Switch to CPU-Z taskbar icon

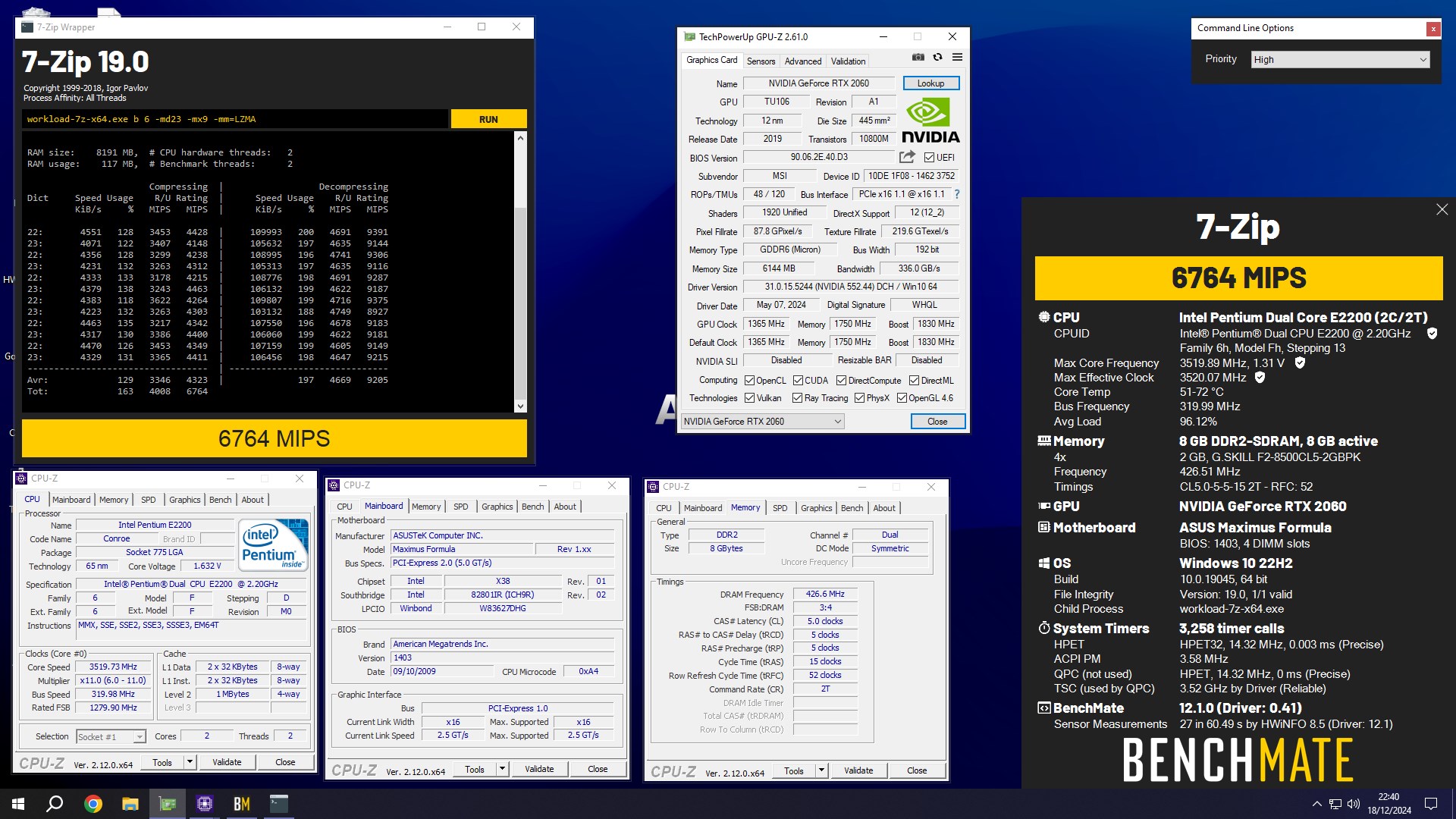[205, 804]
